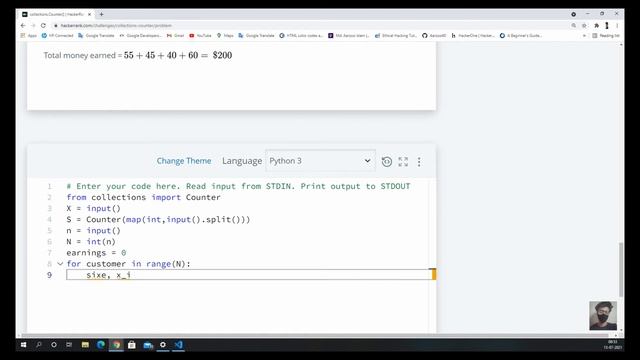Screen dimensions: 640x360
Task: Click the Chrome media control icon in title bar
Action: [573, 14]
